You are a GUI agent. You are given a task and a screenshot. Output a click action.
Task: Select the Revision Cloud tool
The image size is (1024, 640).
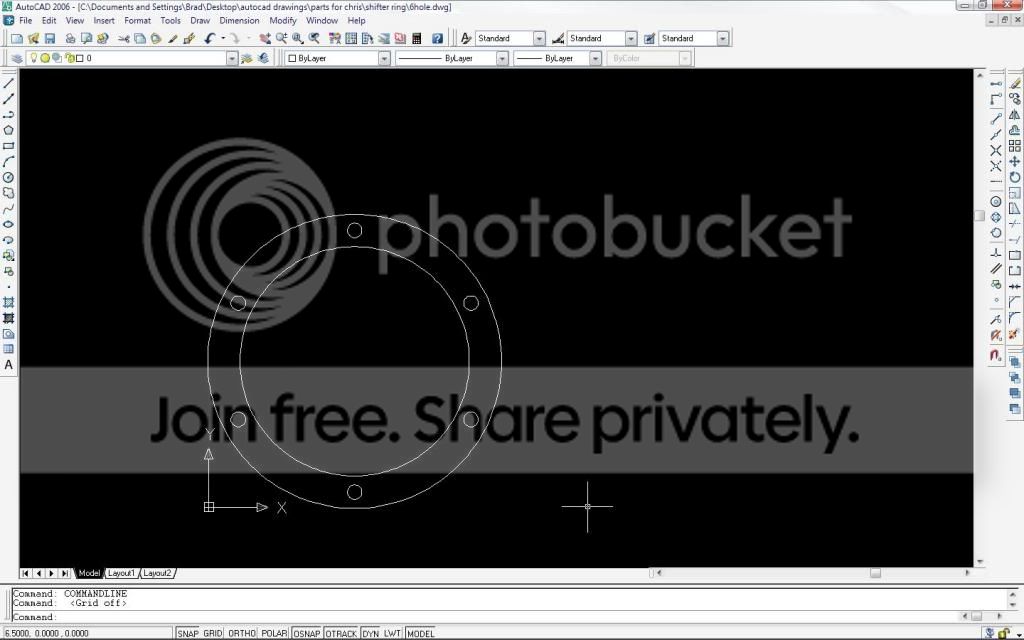pyautogui.click(x=8, y=193)
